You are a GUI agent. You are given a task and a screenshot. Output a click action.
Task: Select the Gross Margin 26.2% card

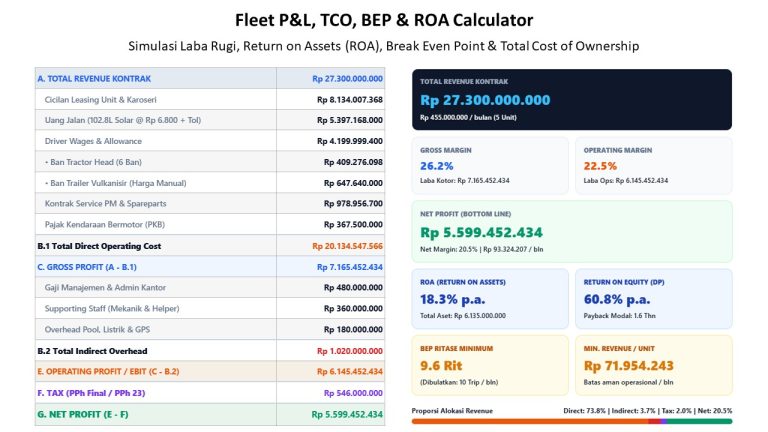pos(490,166)
